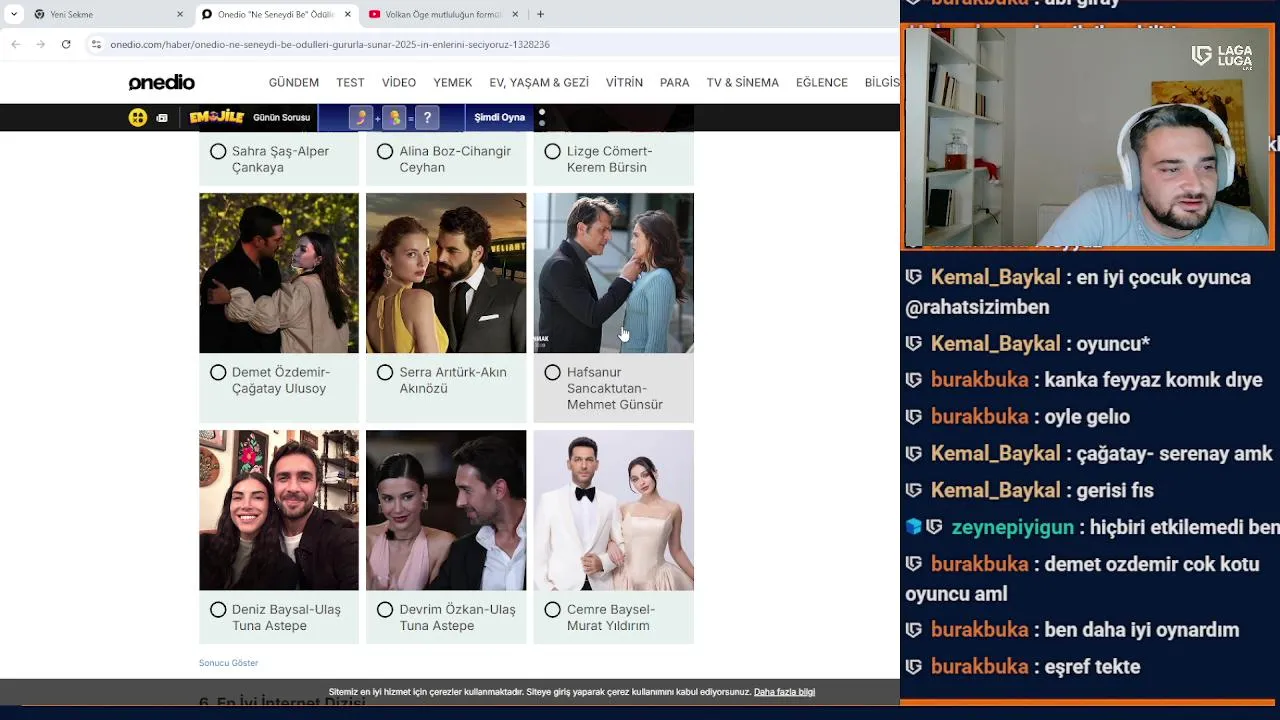Viewport: 1280px width, 720px height.
Task: Choose Lizge Cömert-Kerem Bürsin radio option
Action: [x=552, y=152]
